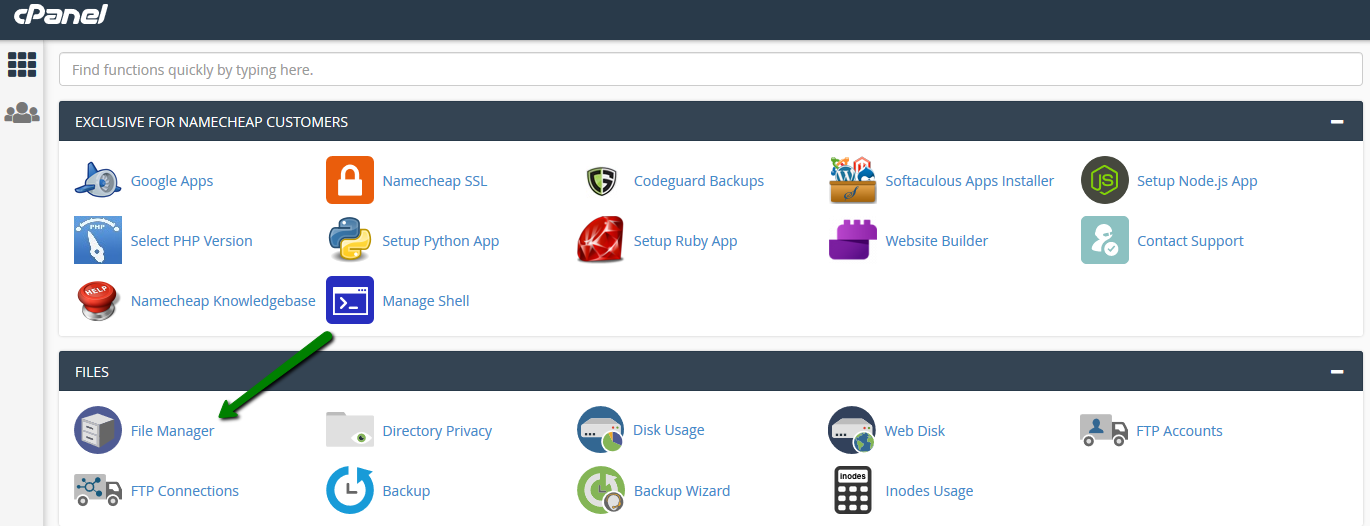Screen dimensions: 1370x526
Task: Open the Disk Usage link
Action: (x=669, y=430)
